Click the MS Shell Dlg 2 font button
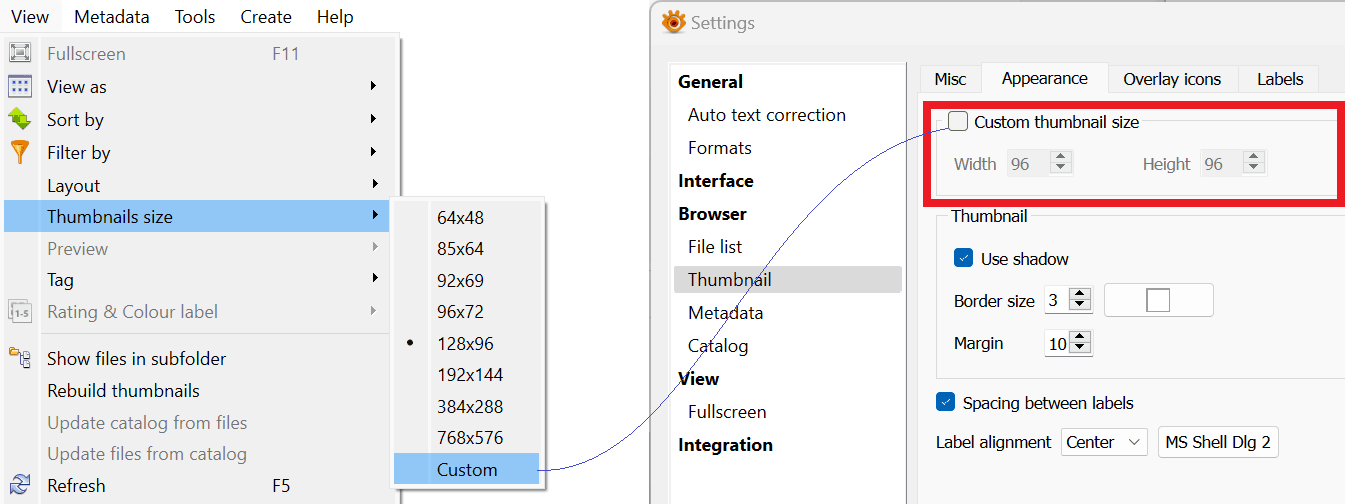This screenshot has height=504, width=1345. 1218,442
